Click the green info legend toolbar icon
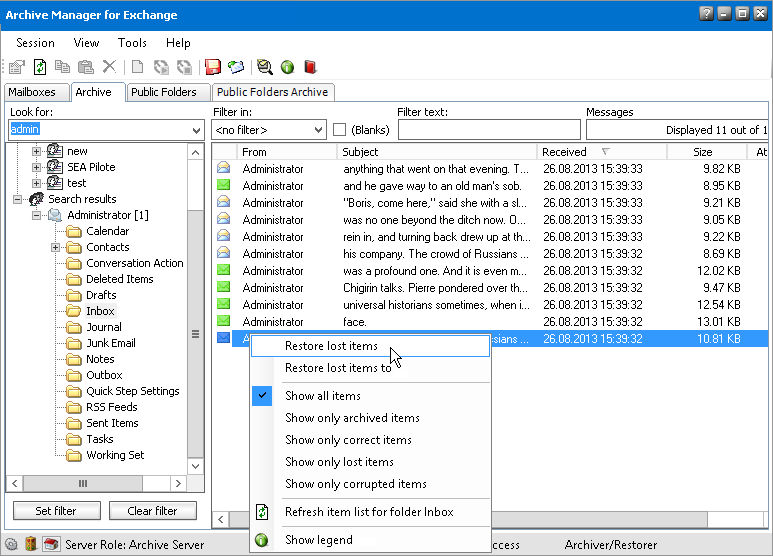 tap(287, 67)
